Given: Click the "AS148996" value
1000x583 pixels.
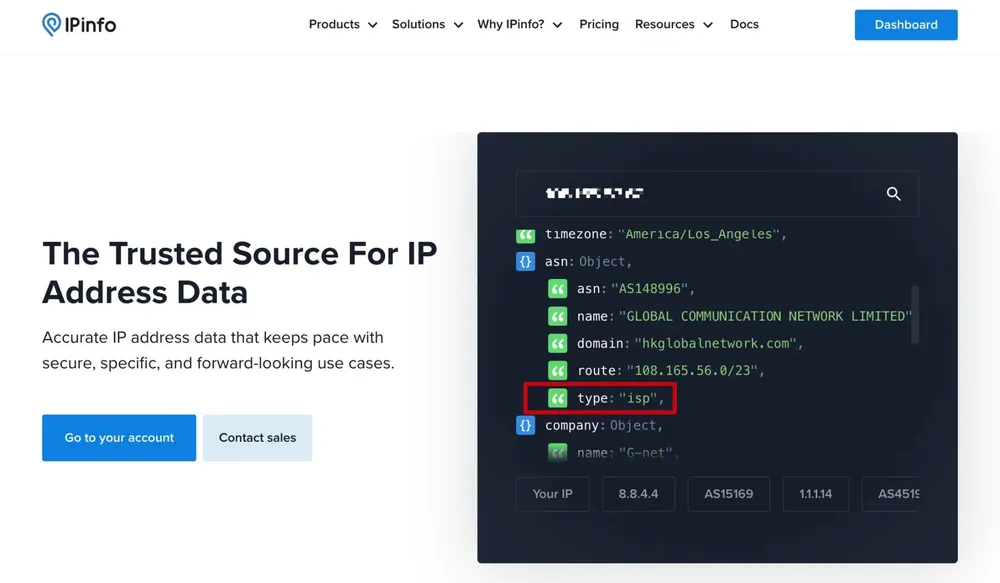Looking at the screenshot, I should 649,289.
